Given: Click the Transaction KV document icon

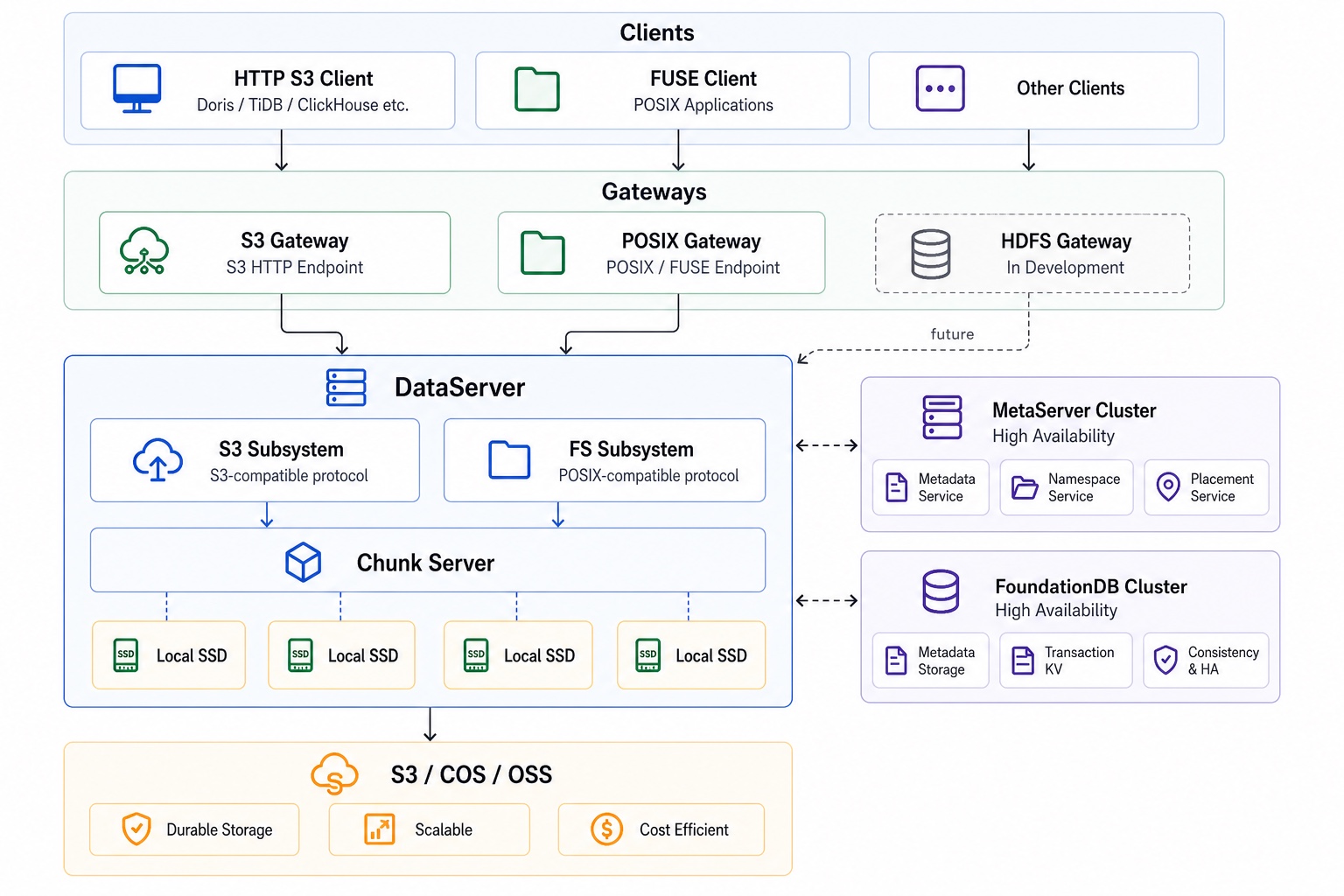Looking at the screenshot, I should (1023, 660).
